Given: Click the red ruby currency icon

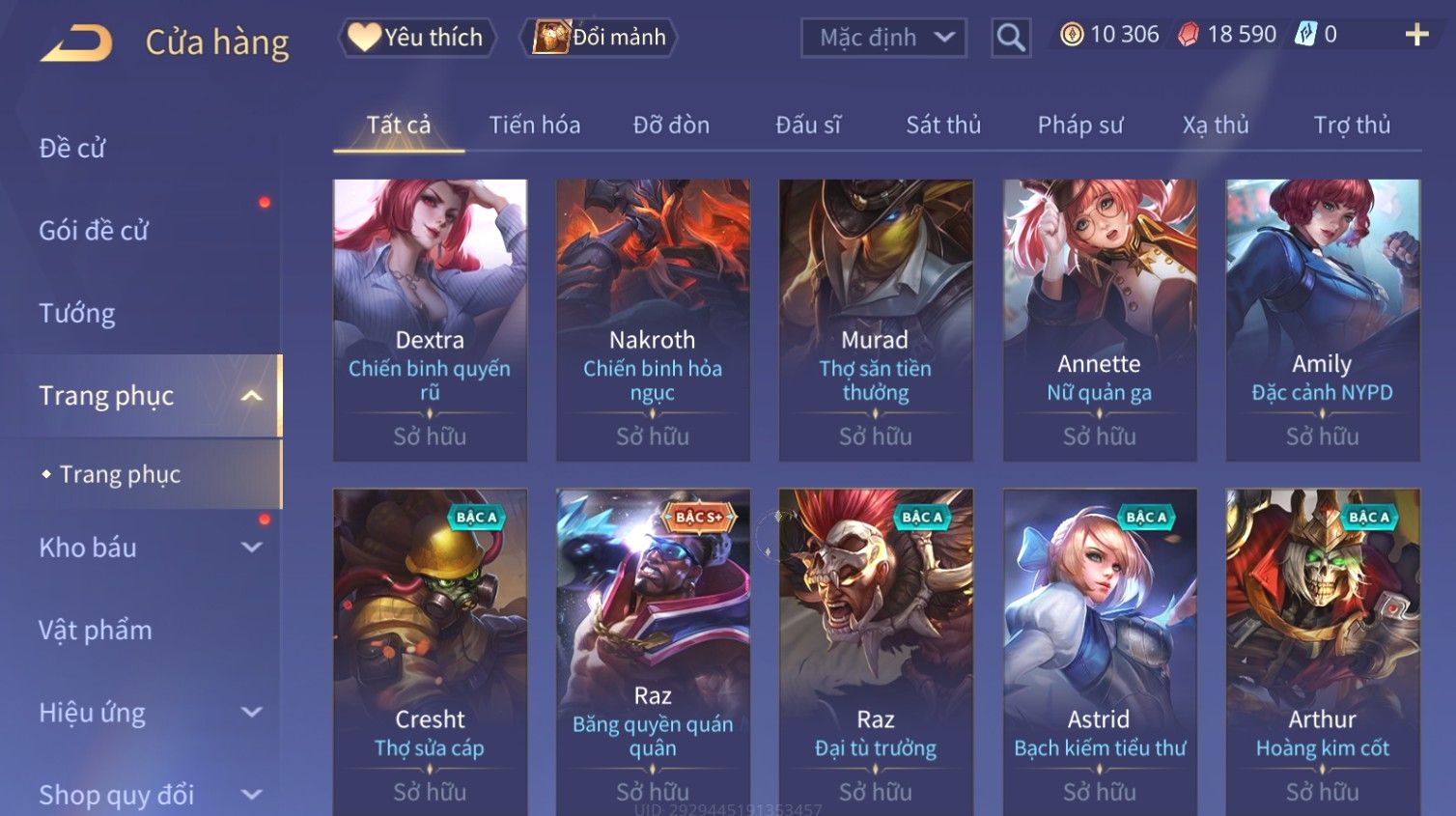Looking at the screenshot, I should (x=1189, y=35).
